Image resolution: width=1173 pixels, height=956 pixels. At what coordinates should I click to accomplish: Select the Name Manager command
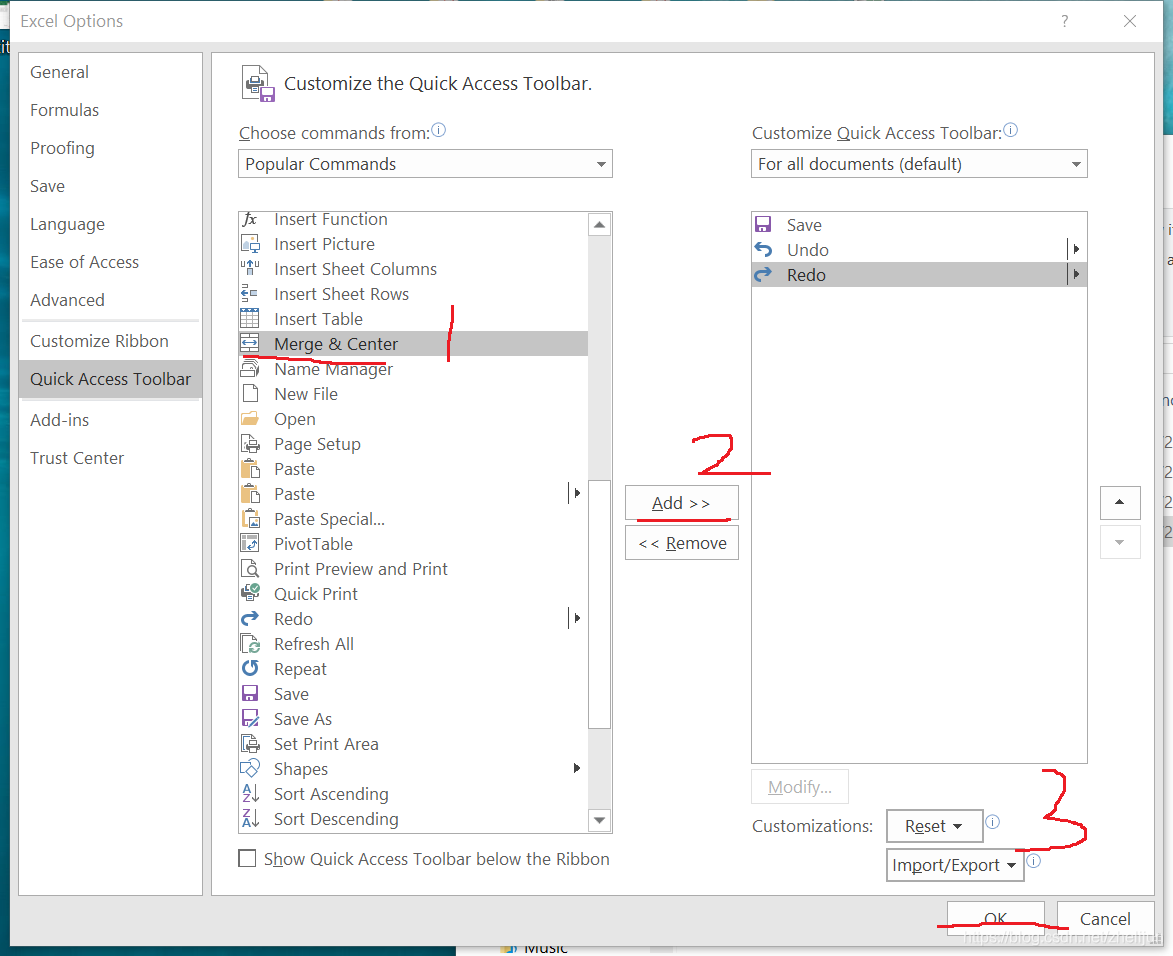pyautogui.click(x=413, y=369)
